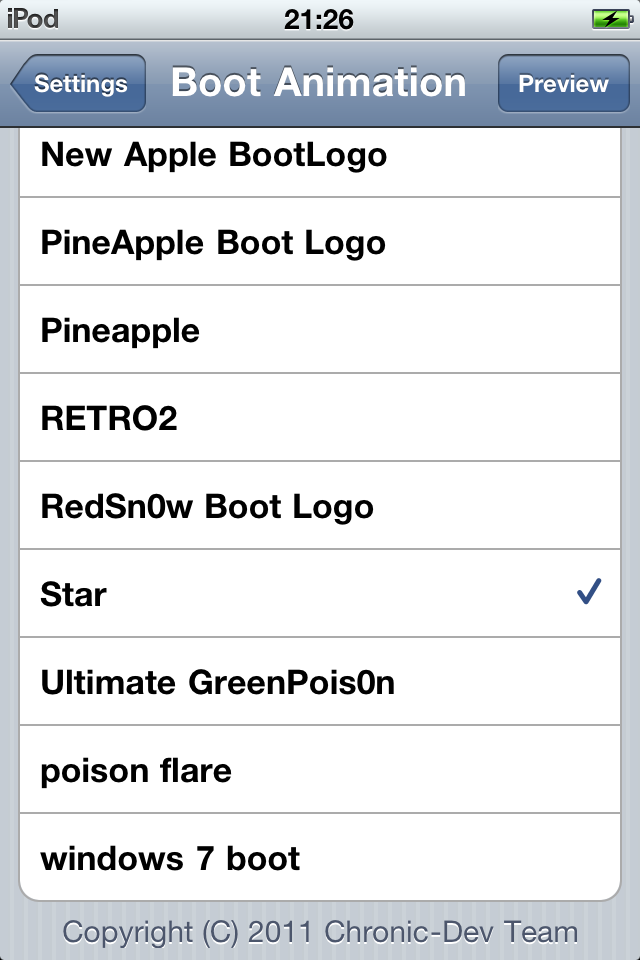
Task: Enable the RETRO2 boot animation
Action: (x=320, y=418)
